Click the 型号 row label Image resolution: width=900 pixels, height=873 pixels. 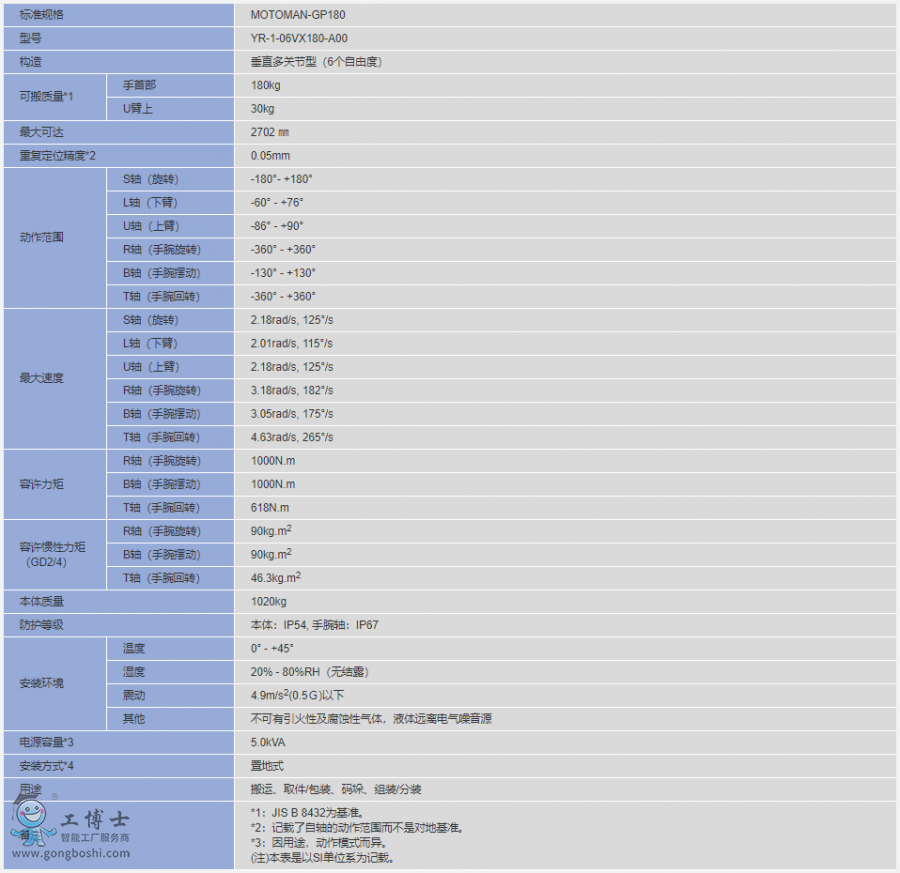pos(30,38)
